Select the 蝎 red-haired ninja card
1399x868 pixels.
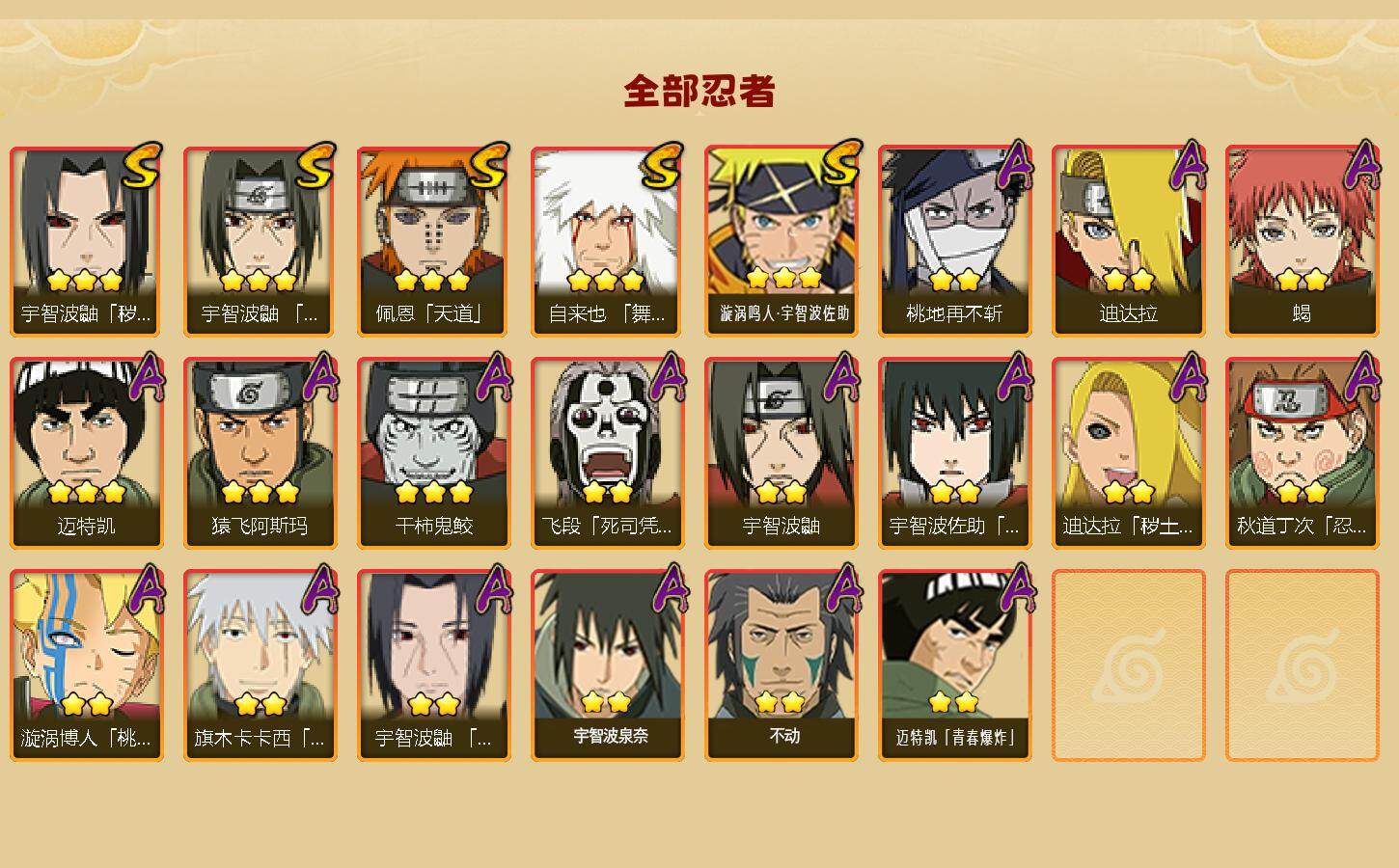1302,241
